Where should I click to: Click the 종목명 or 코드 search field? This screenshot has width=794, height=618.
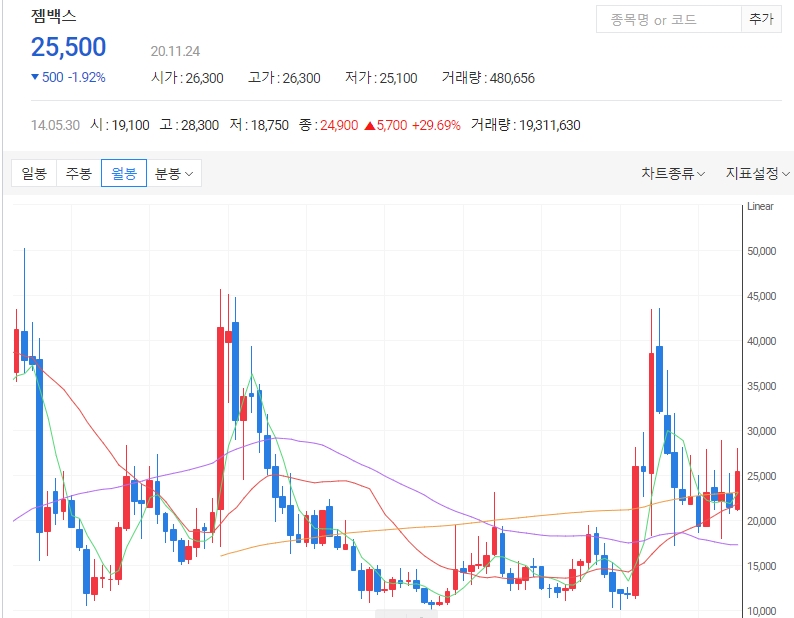coord(668,19)
